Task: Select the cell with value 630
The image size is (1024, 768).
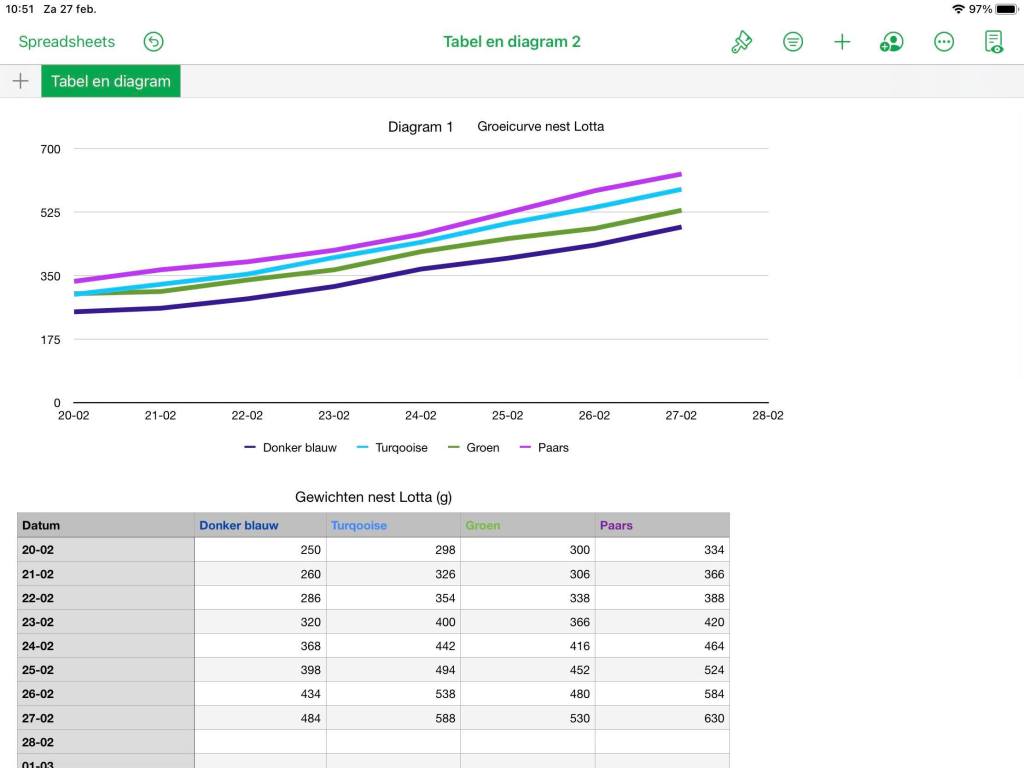Action: click(x=662, y=718)
